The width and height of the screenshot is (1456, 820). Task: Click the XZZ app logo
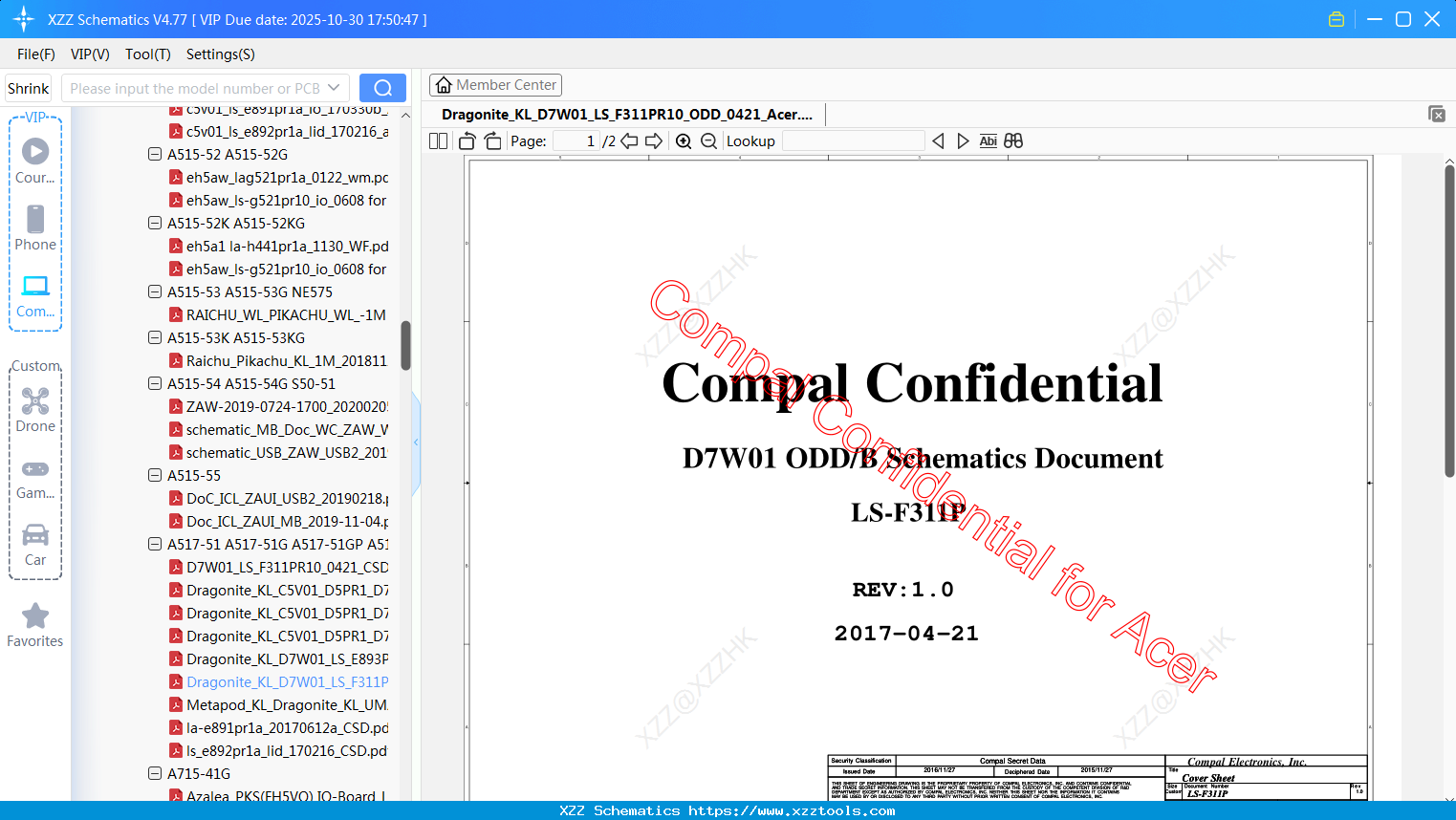point(24,19)
